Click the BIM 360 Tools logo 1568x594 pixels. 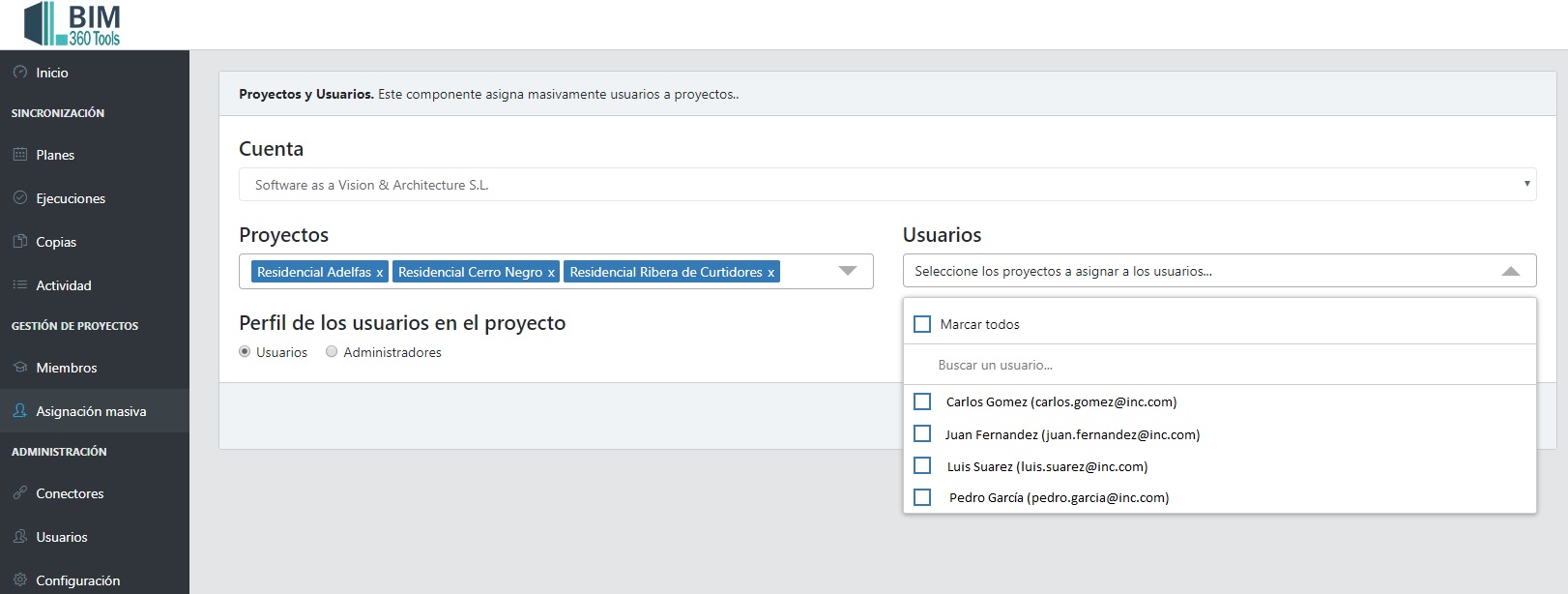[x=73, y=24]
